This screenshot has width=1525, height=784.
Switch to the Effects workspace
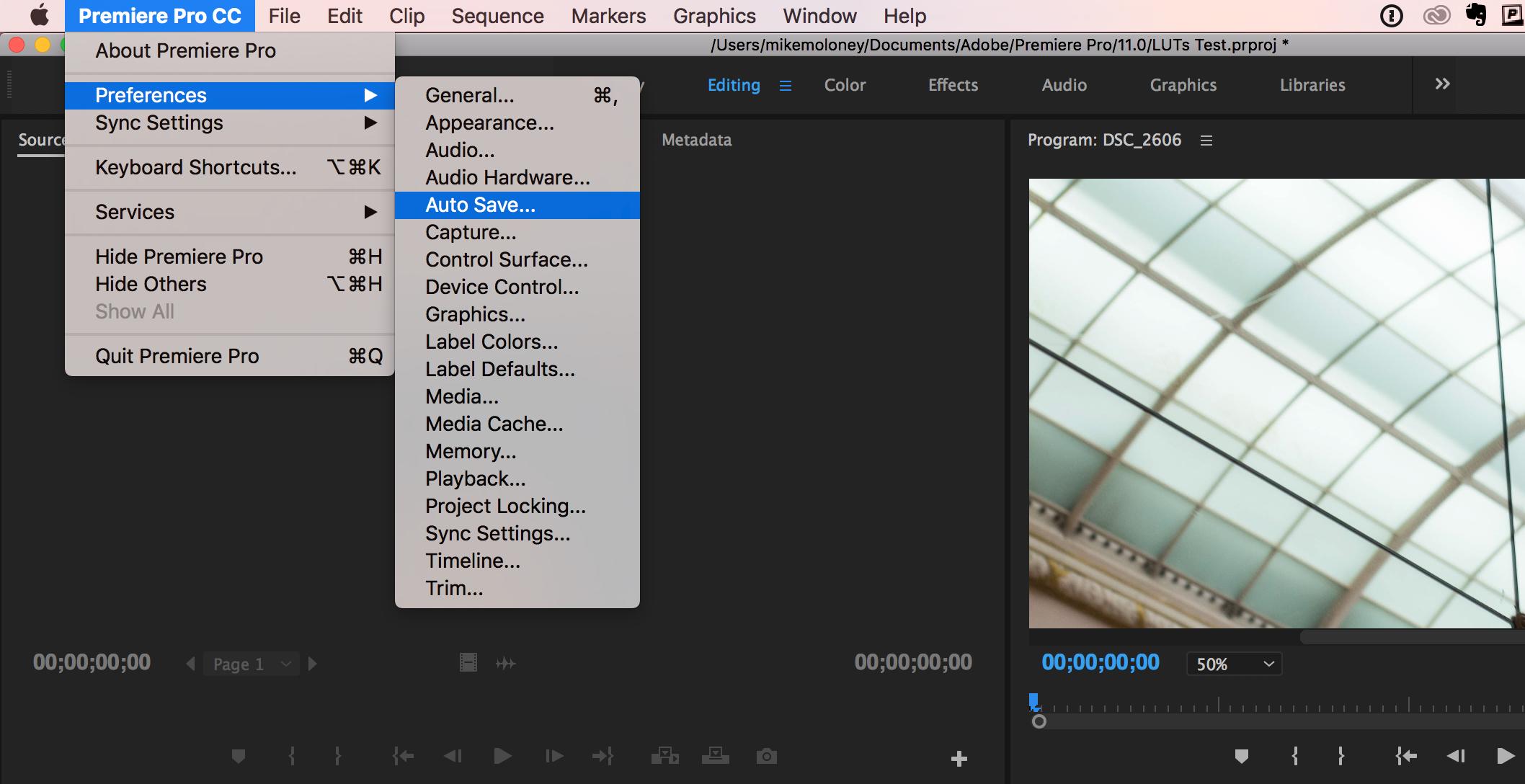pos(953,85)
